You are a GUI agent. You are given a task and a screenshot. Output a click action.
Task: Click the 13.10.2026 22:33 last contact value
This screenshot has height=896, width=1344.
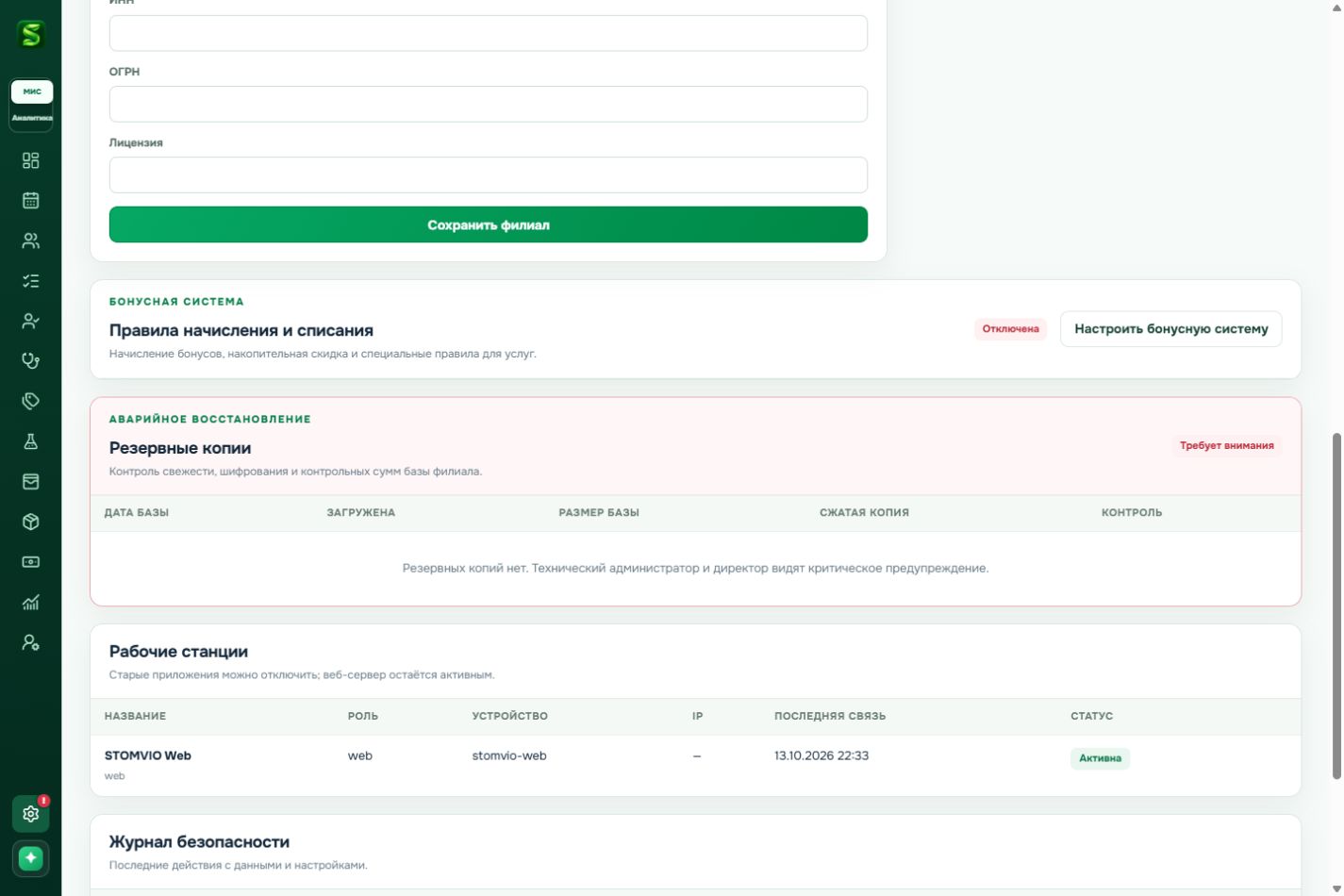tap(821, 755)
